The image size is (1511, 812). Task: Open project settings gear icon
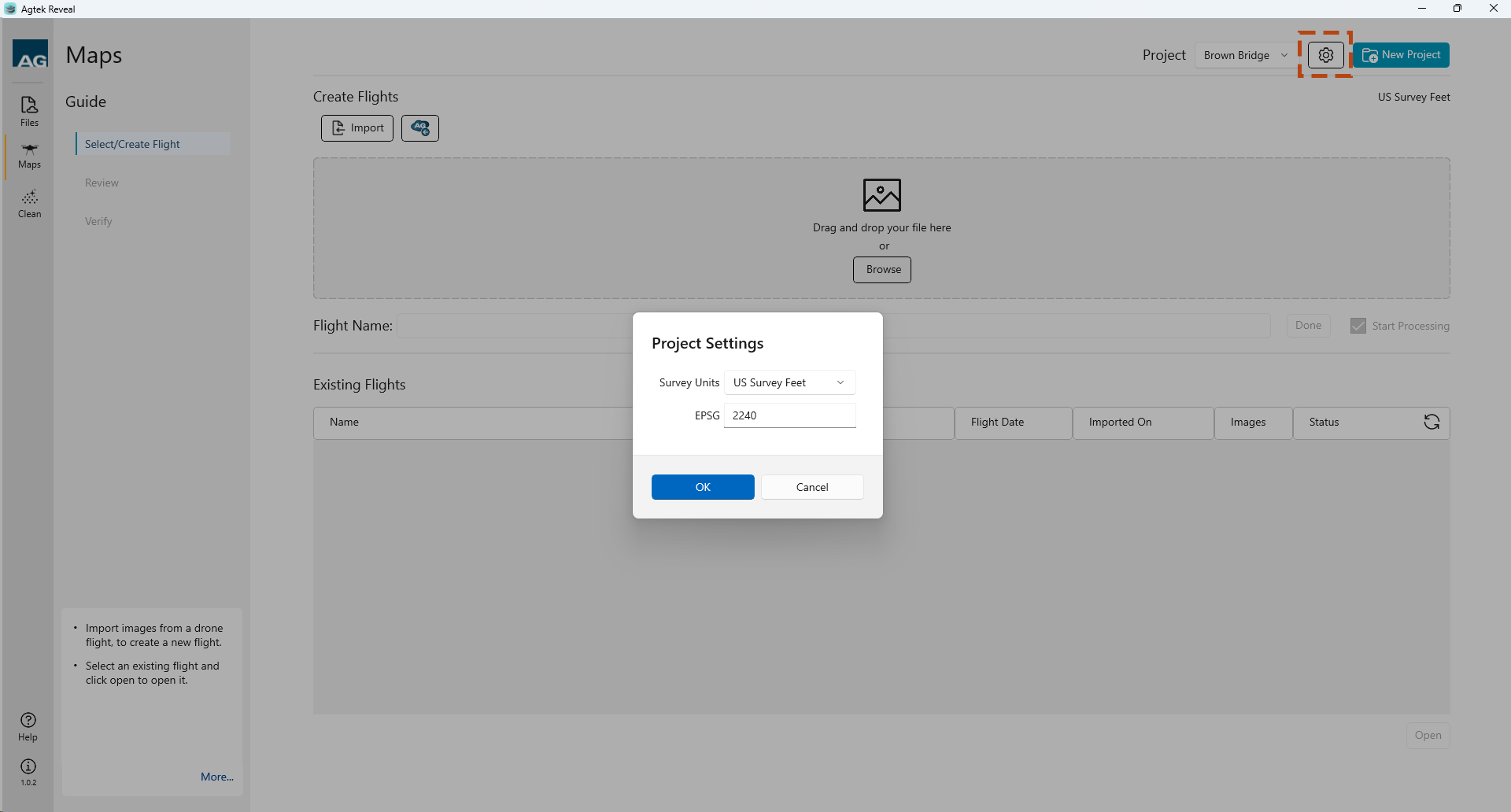1325,55
